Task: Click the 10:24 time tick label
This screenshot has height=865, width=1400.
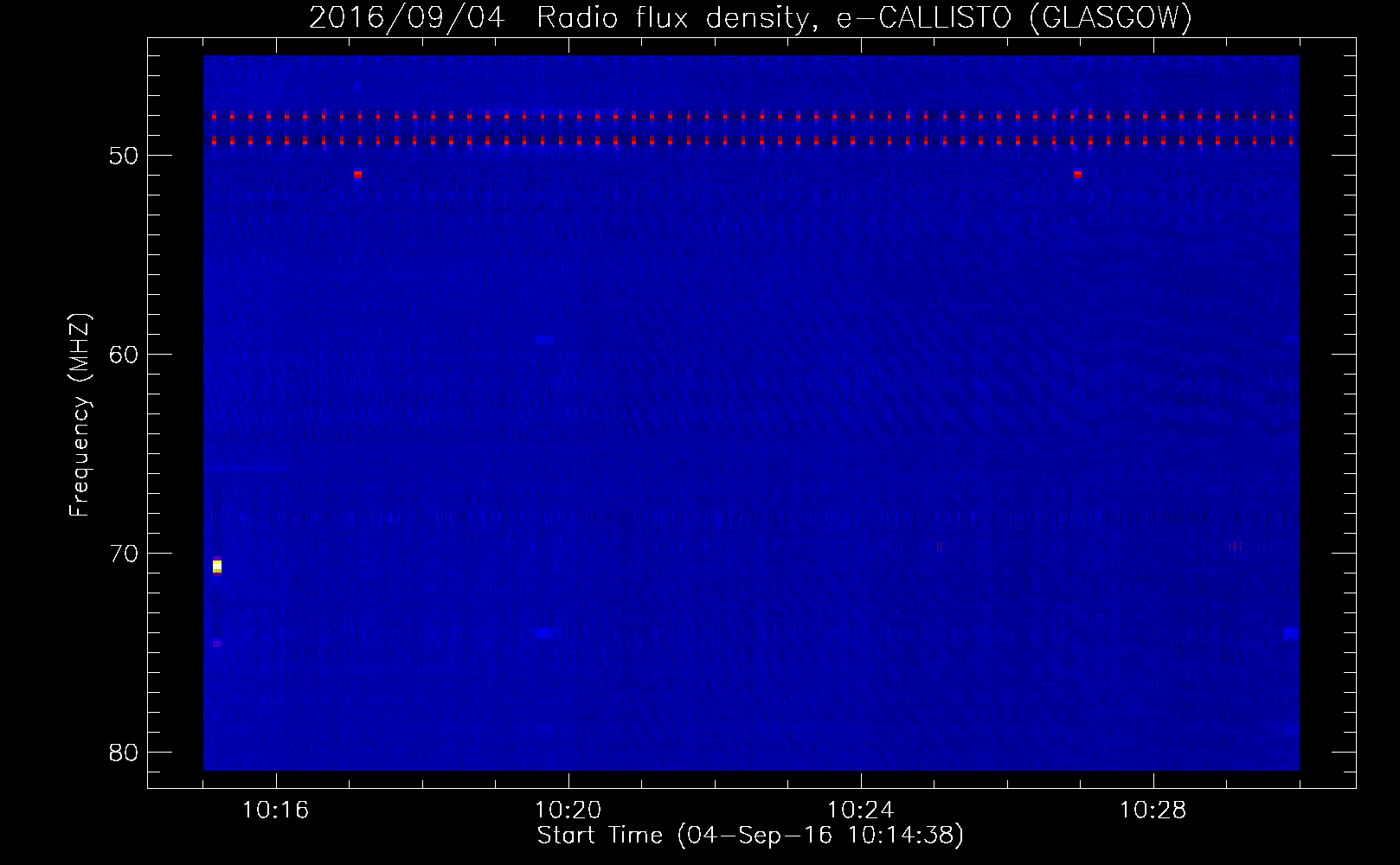Action: [861, 810]
